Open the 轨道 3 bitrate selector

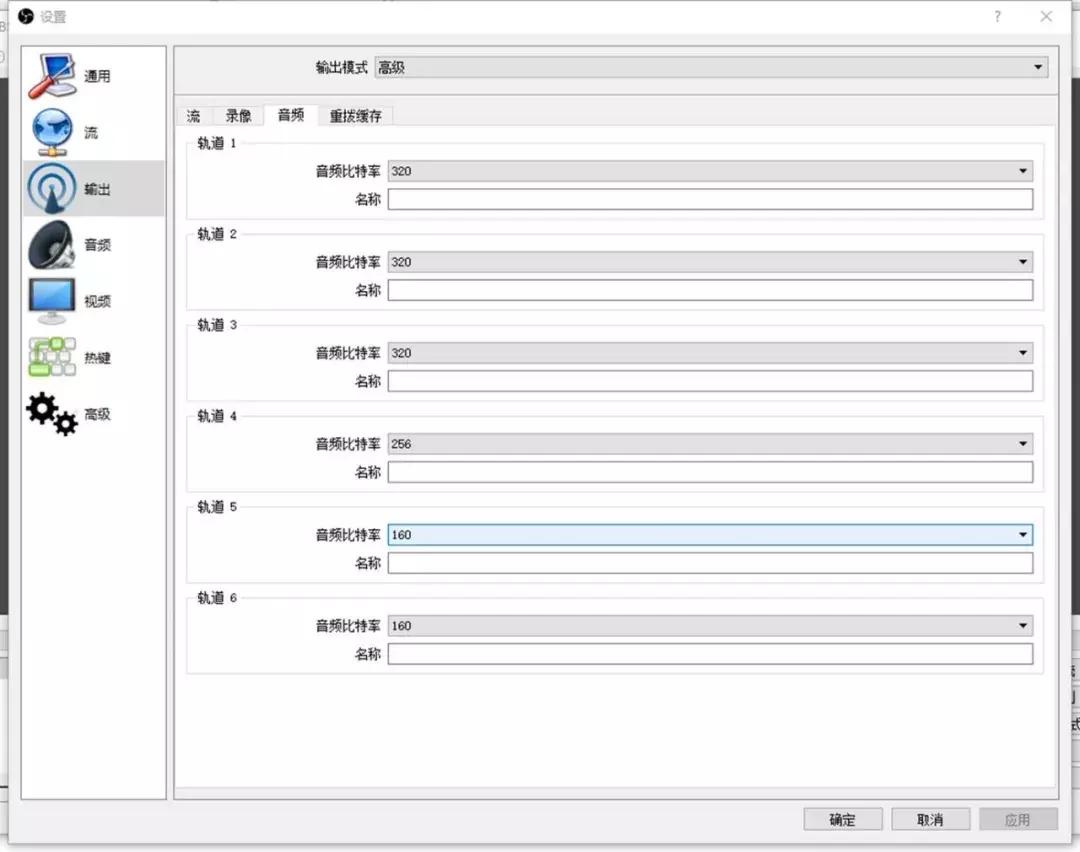tap(1022, 352)
